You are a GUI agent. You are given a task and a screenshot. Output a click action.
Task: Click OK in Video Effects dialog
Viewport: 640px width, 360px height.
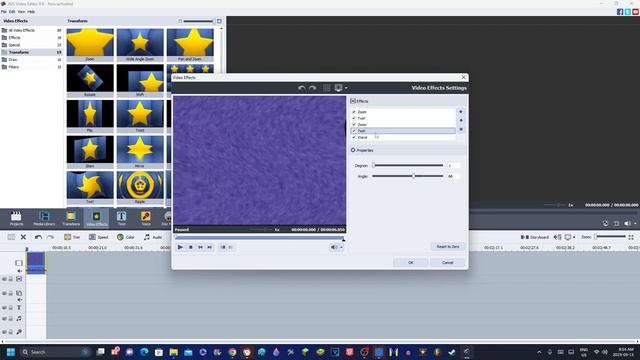point(411,262)
